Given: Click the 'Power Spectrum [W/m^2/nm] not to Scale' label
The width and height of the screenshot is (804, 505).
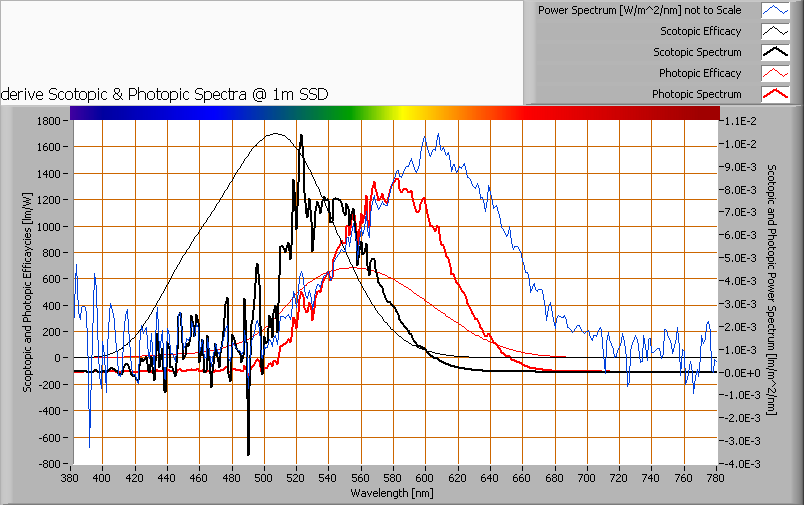Looking at the screenshot, I should 639,10.
